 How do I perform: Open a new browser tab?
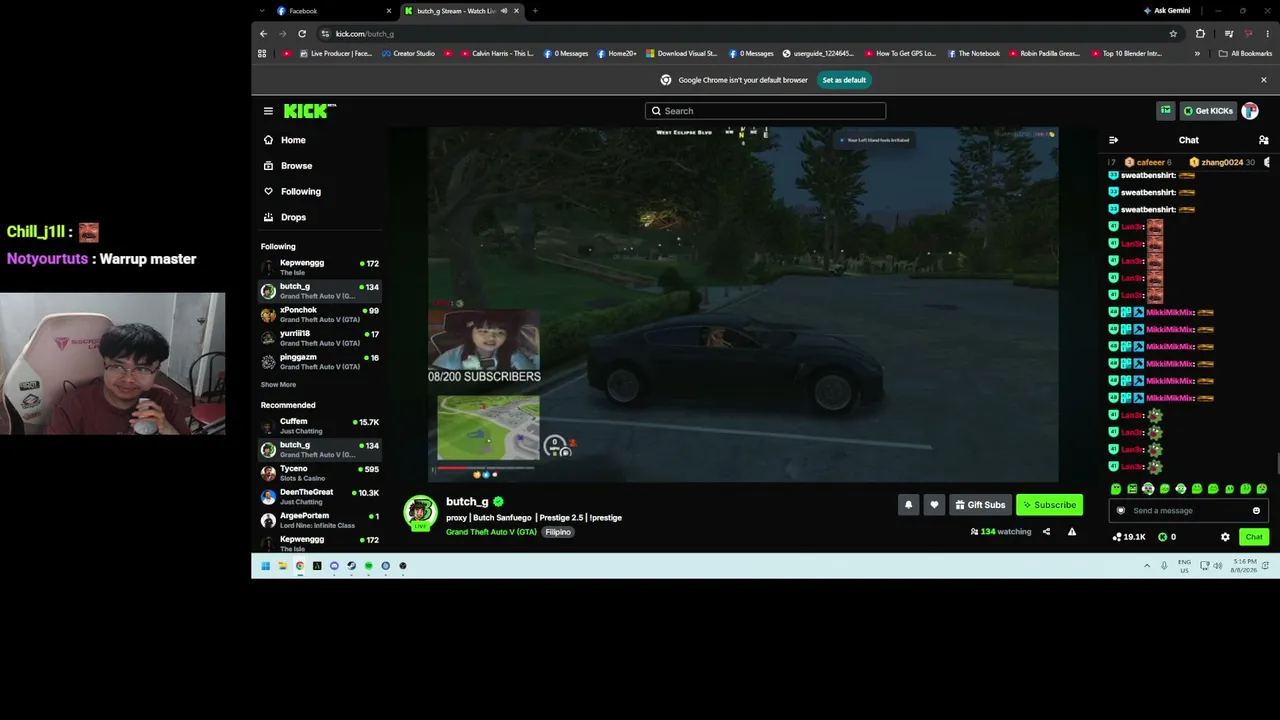click(x=535, y=11)
